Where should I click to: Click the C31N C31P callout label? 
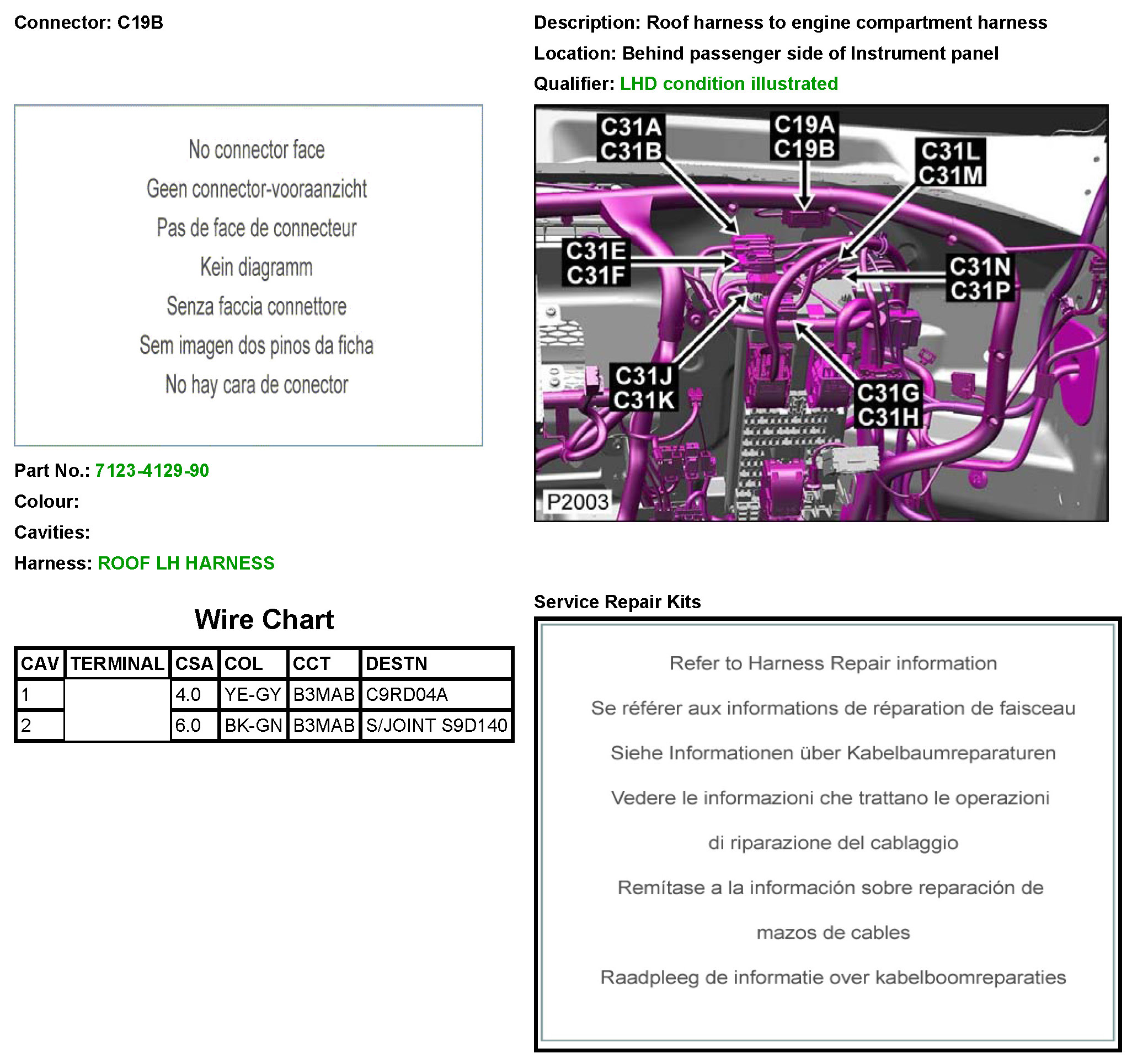(980, 279)
